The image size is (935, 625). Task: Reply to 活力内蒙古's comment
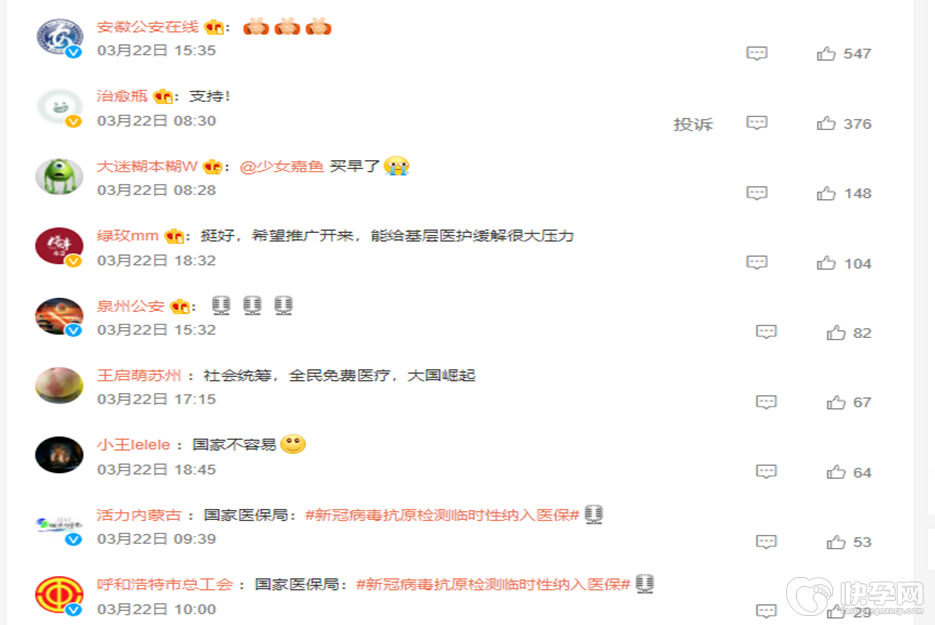[x=766, y=542]
